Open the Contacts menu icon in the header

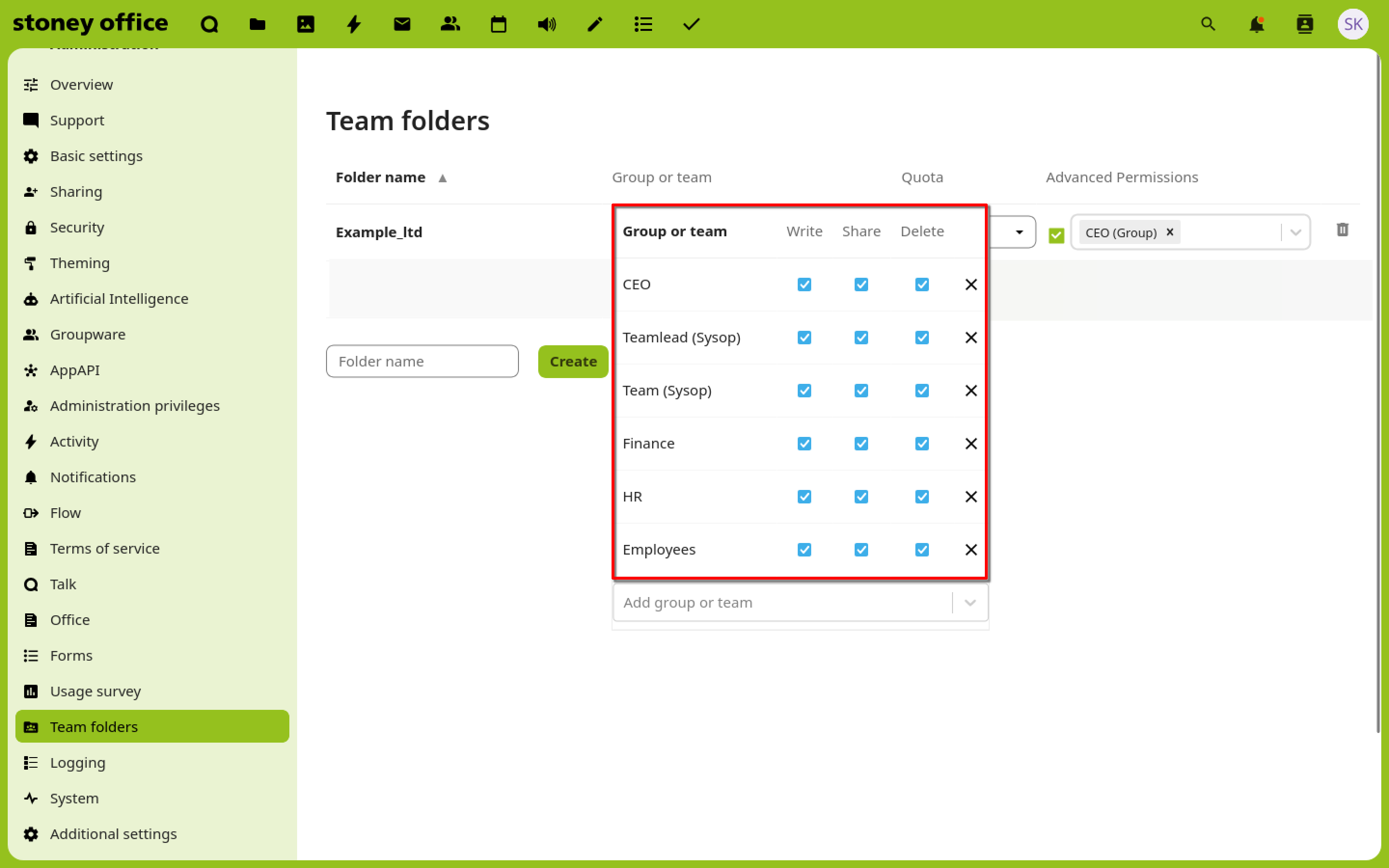pos(1305,24)
